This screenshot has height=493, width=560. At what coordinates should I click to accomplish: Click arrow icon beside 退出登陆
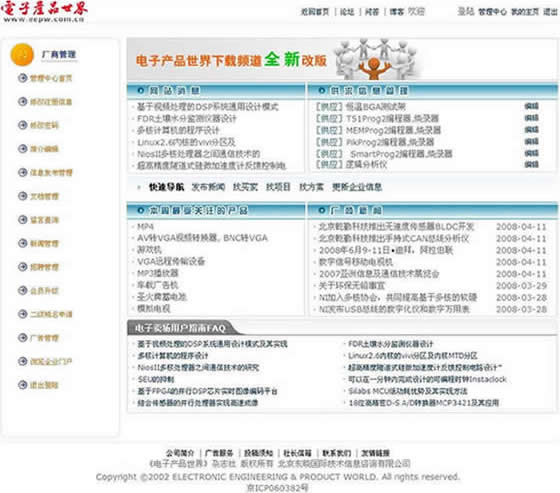[22, 385]
